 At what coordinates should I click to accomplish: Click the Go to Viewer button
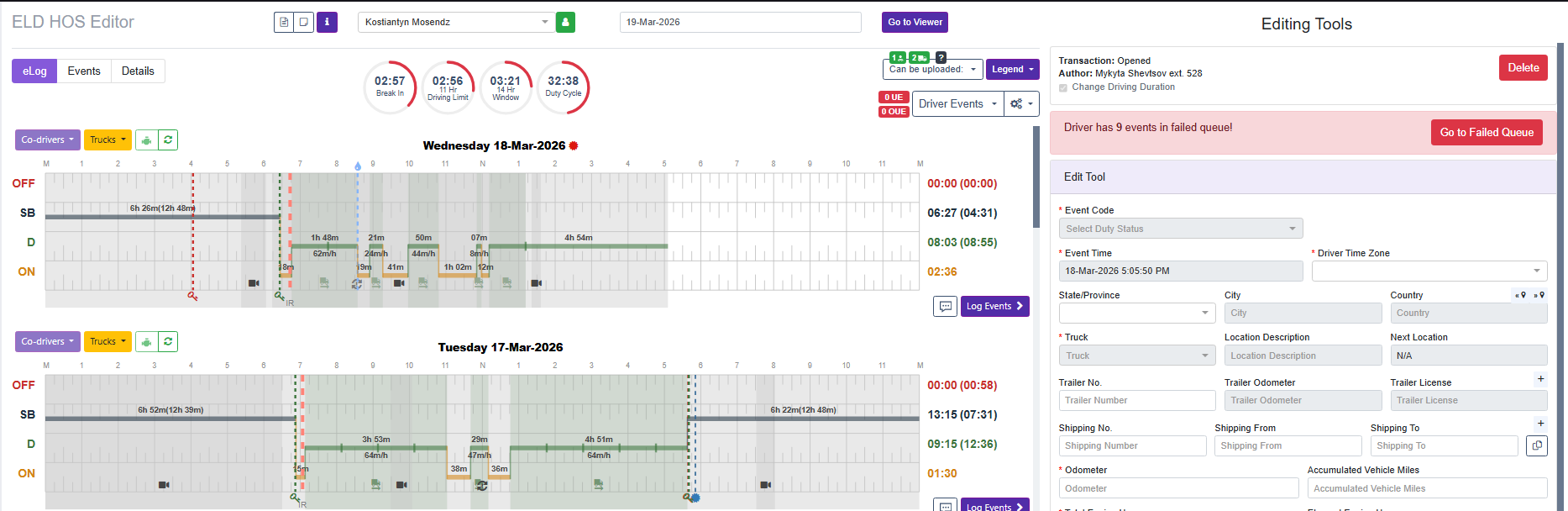(915, 22)
